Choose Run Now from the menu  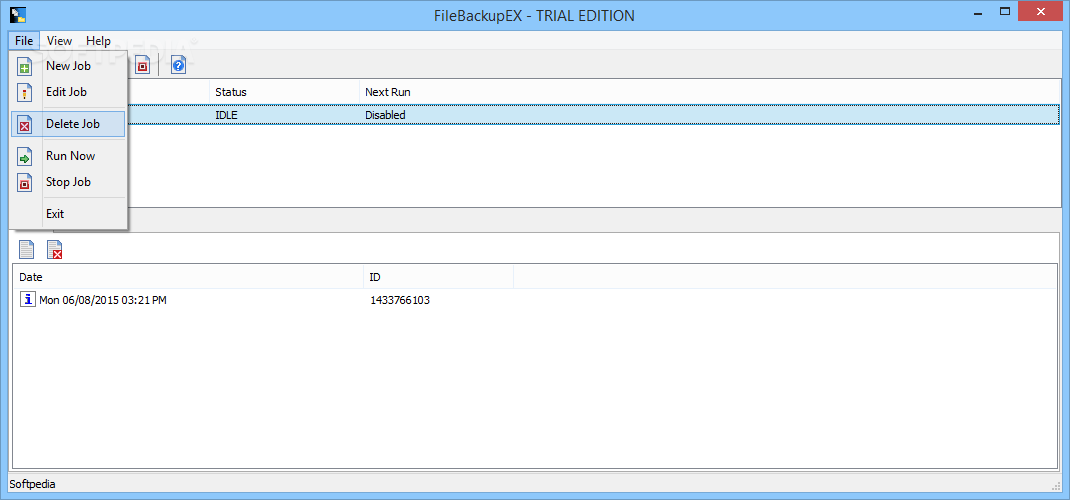(x=70, y=156)
